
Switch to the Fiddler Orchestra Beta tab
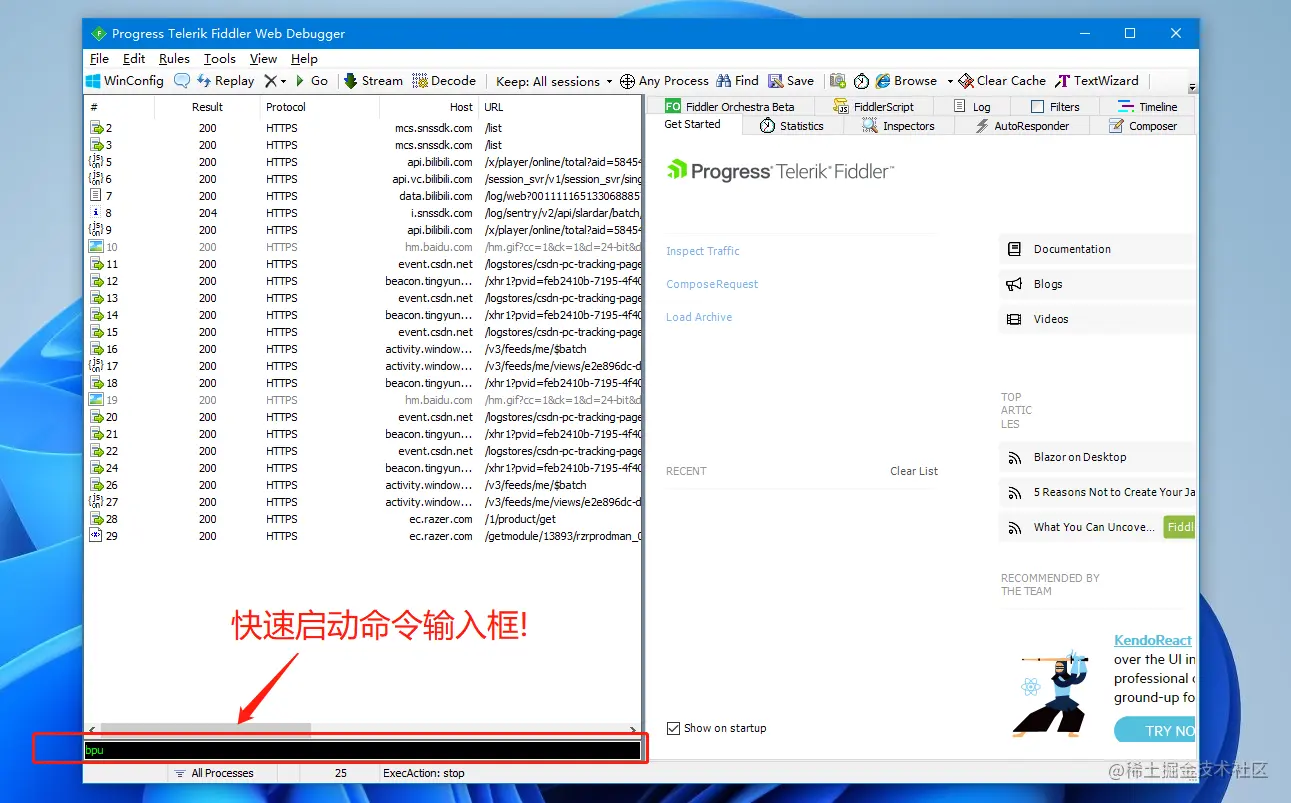point(730,107)
